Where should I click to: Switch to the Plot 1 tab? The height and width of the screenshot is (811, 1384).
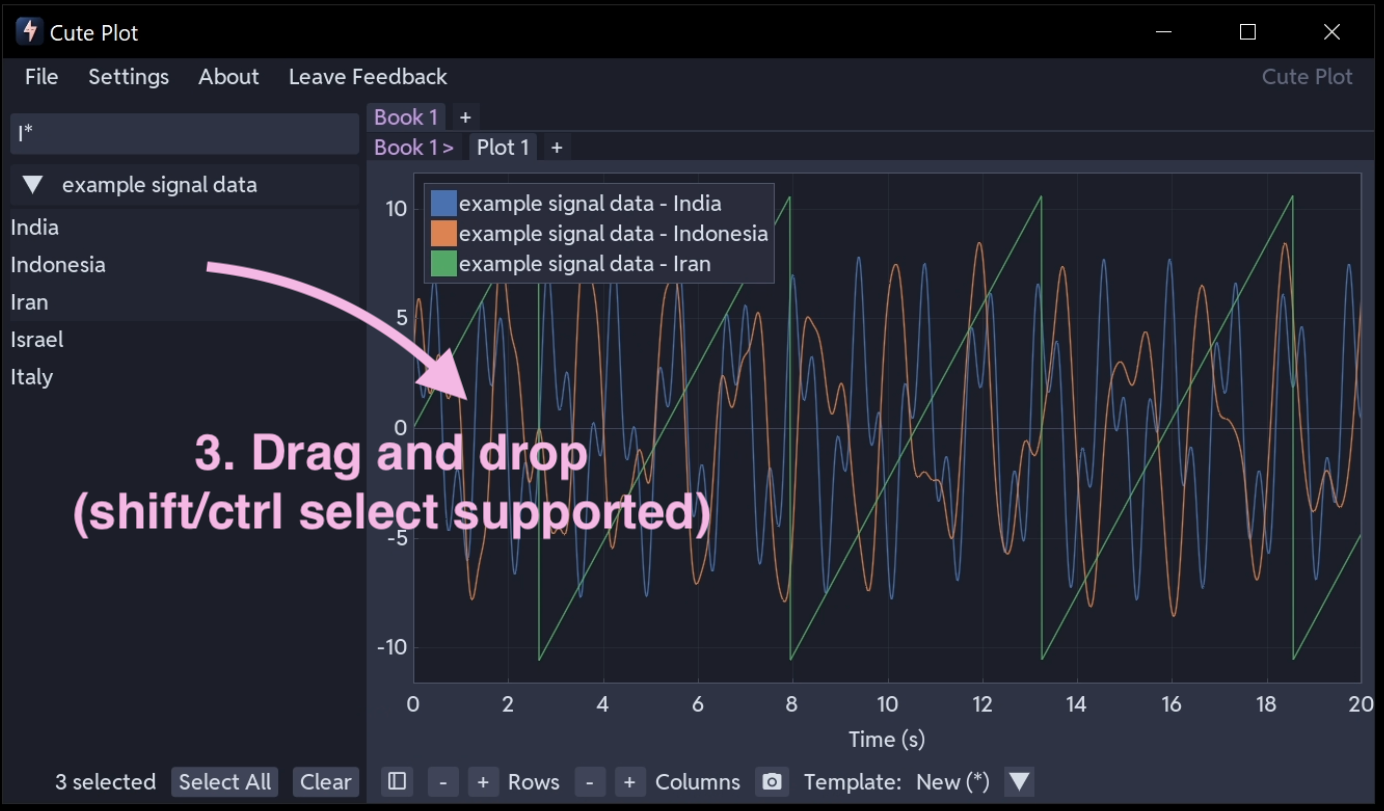(502, 147)
